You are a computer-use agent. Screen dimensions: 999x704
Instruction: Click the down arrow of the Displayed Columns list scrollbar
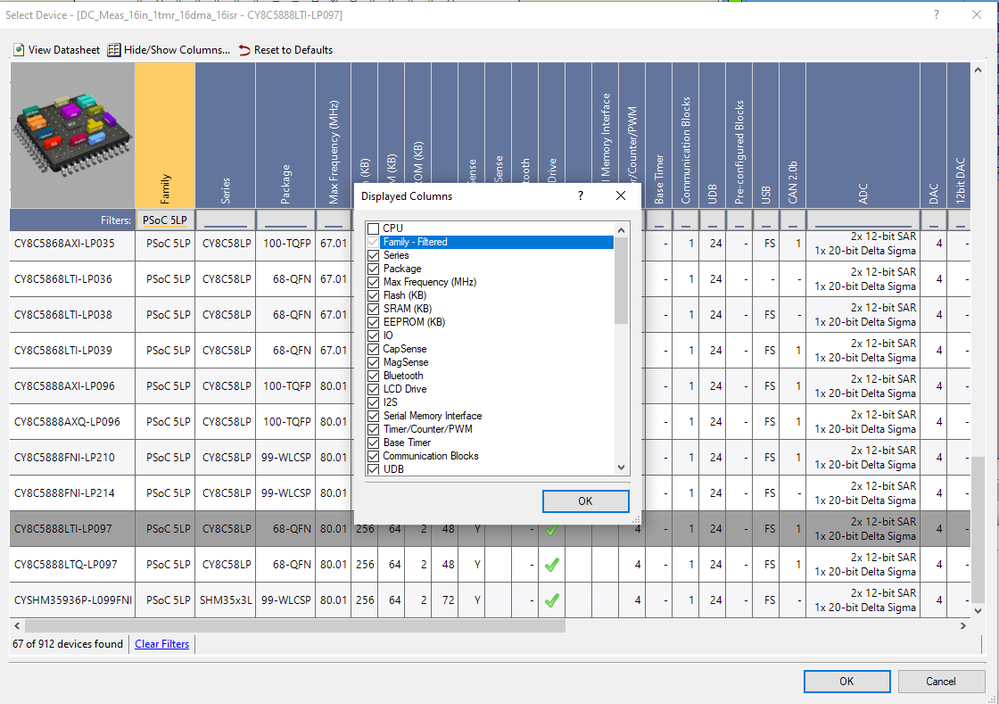tap(621, 468)
